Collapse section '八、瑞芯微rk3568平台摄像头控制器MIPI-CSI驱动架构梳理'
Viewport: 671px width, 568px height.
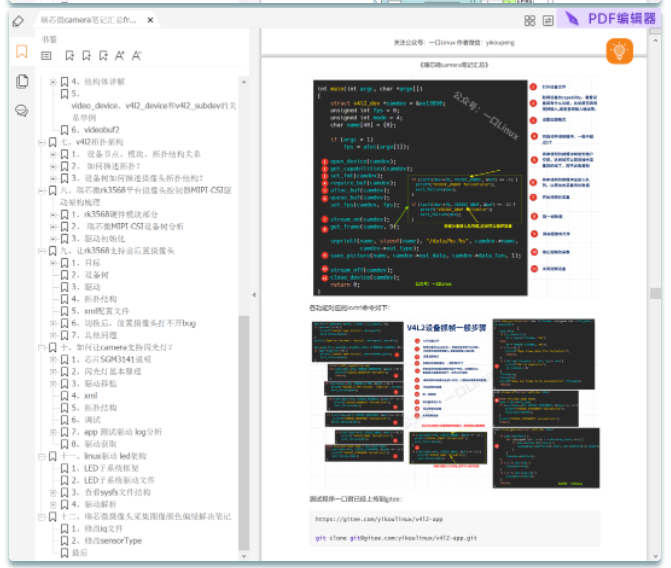click(41, 190)
